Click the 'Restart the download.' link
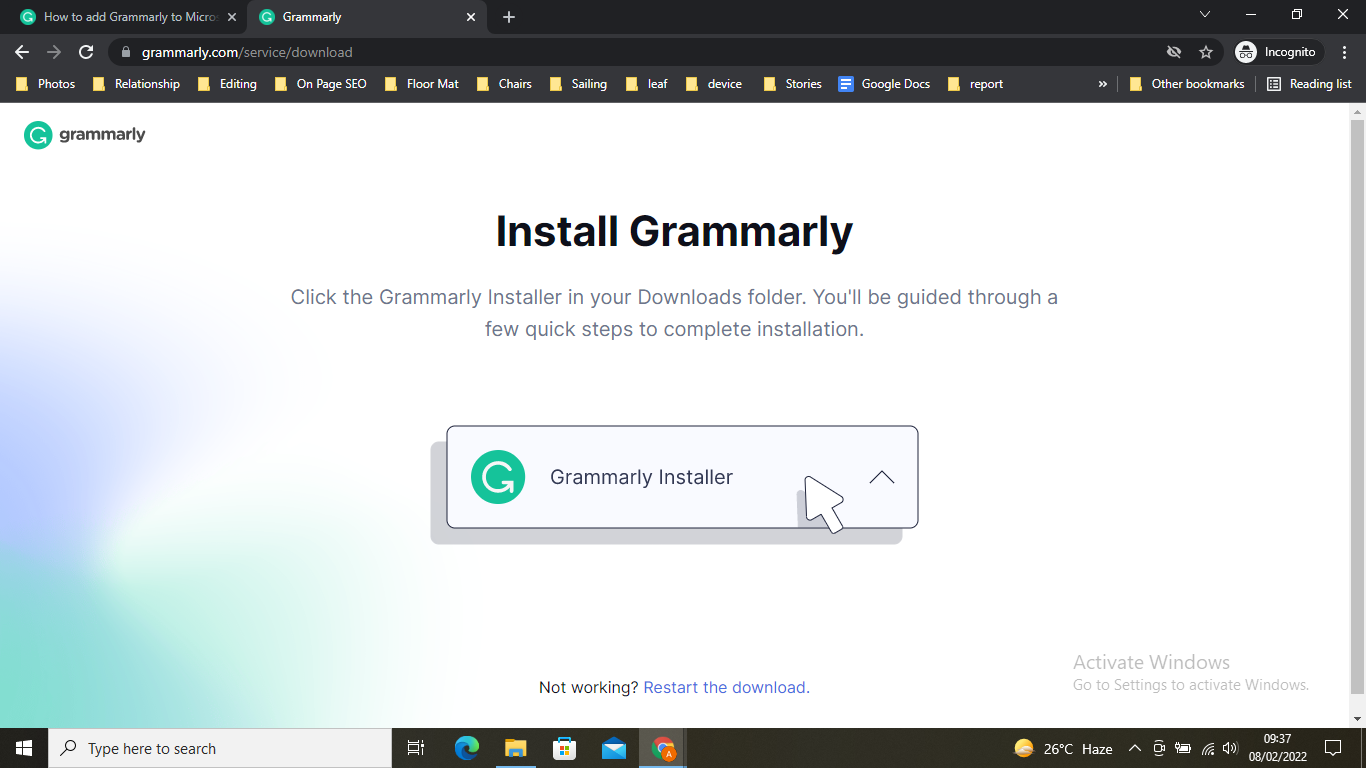The image size is (1366, 768). point(727,687)
